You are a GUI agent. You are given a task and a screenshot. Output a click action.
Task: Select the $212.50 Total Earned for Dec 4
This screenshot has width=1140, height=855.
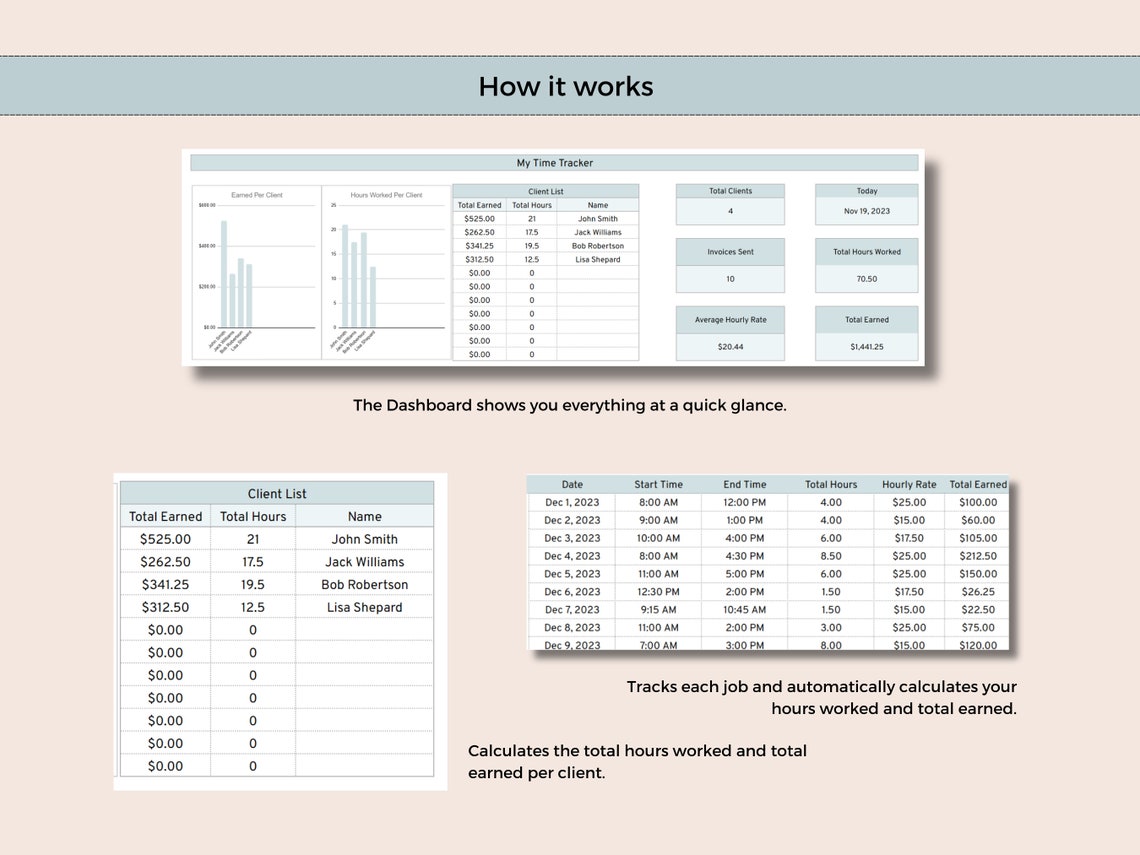click(x=976, y=556)
